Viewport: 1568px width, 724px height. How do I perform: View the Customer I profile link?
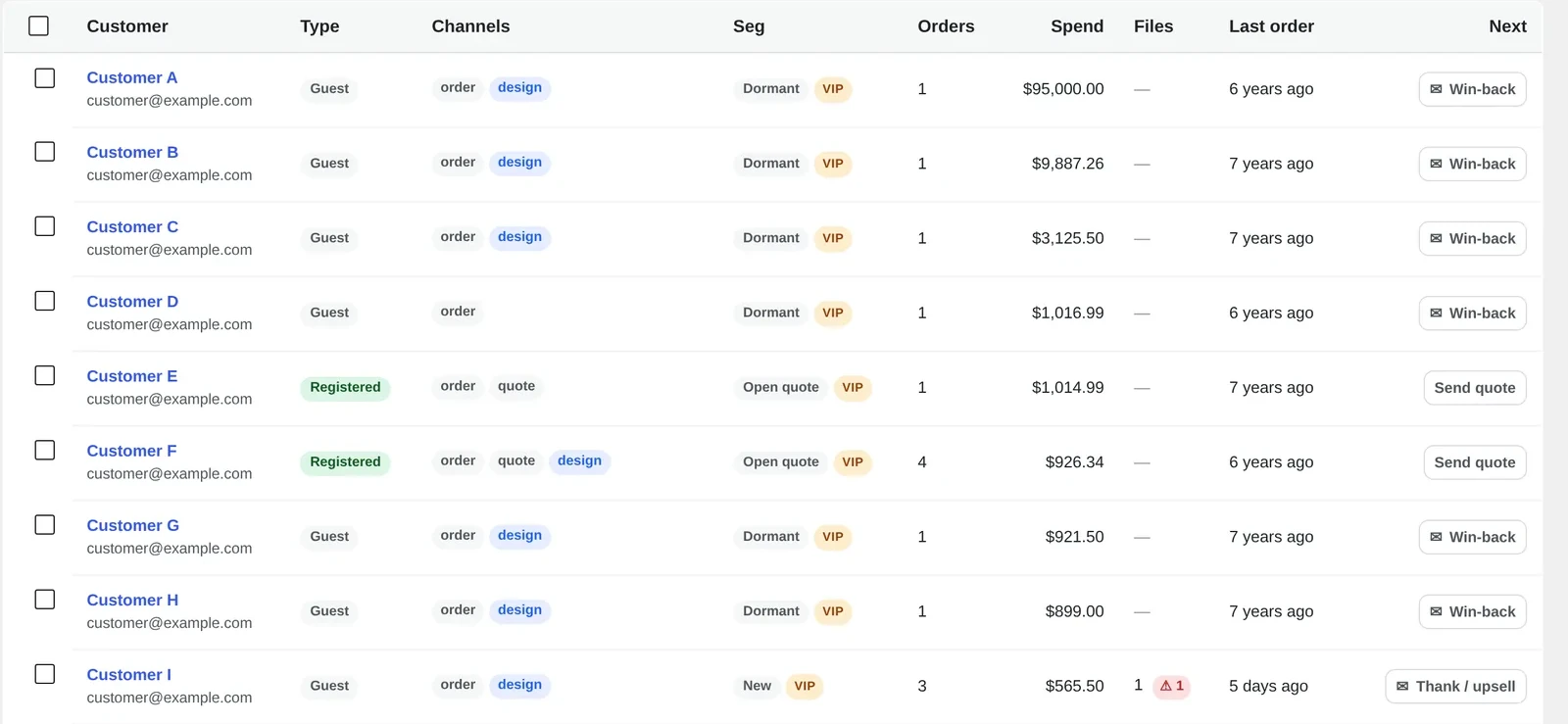click(x=129, y=675)
